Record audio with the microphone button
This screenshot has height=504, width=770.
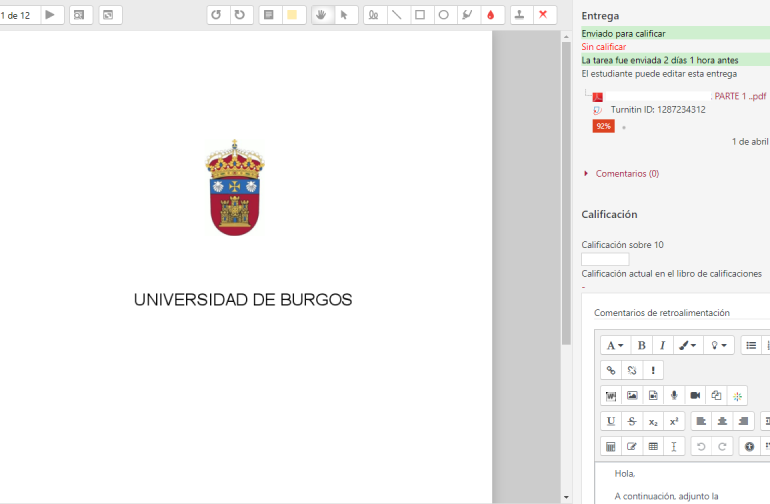pyautogui.click(x=674, y=395)
